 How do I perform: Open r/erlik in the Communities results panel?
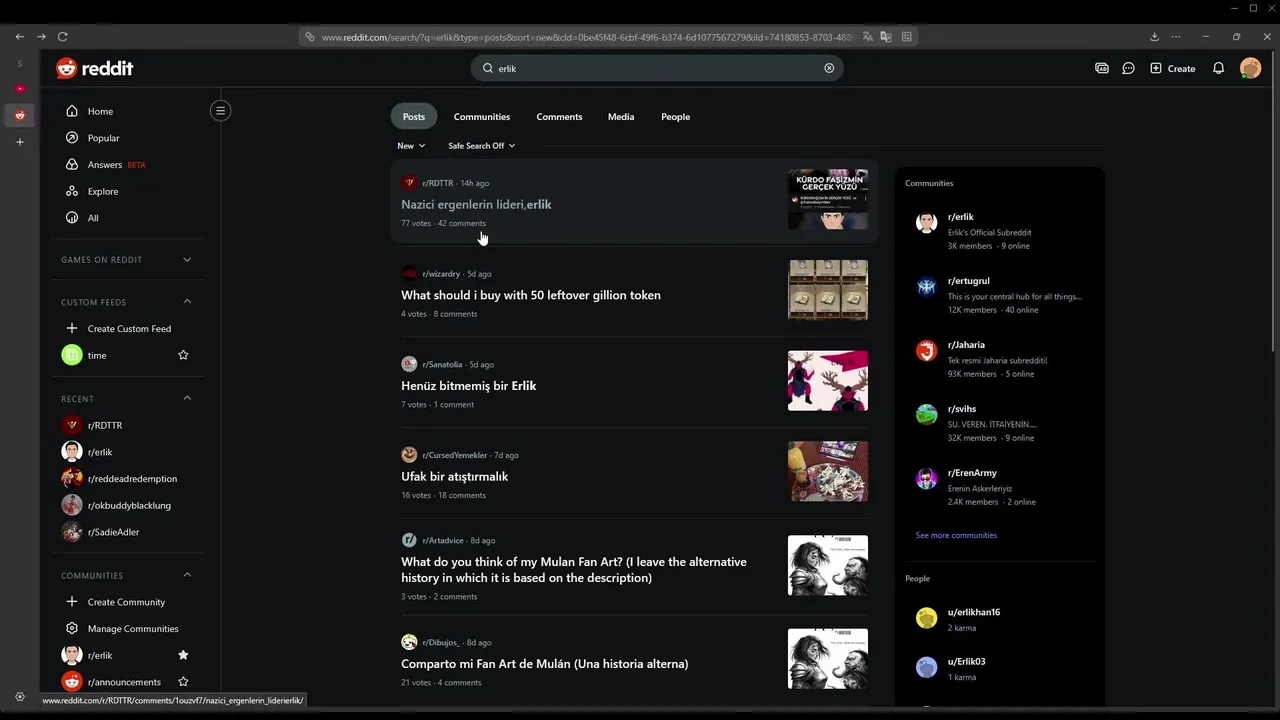[x=960, y=217]
